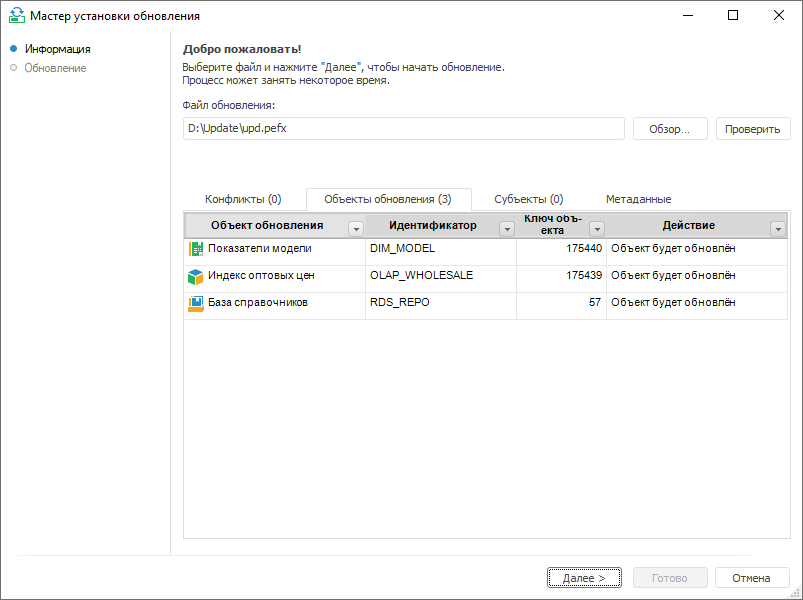Select the Информация step in sidebar

(57, 49)
